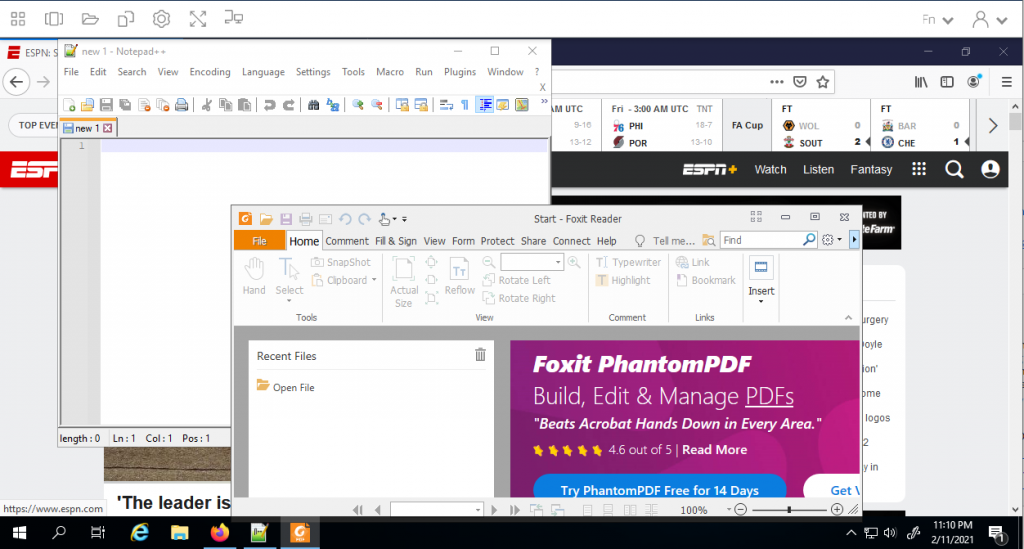1024x549 pixels.
Task: Toggle Notepad++ show all characters pilcrow icon
Action: pyautogui.click(x=465, y=104)
